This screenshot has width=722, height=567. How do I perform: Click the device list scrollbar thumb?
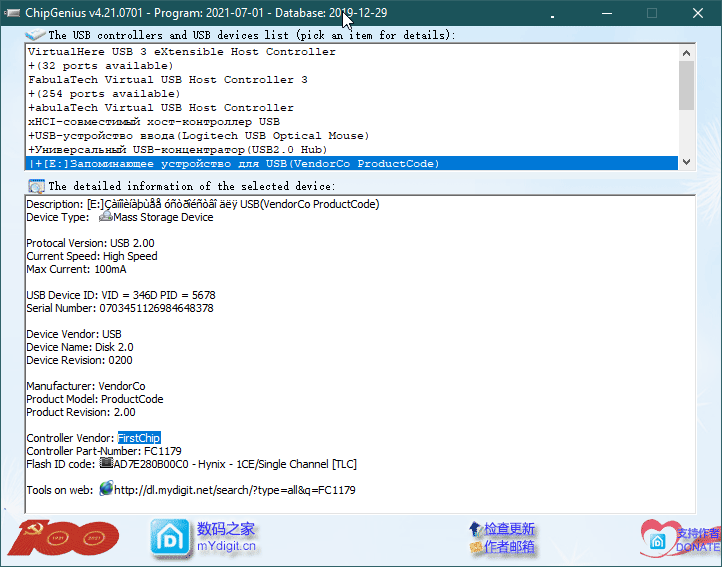point(687,86)
